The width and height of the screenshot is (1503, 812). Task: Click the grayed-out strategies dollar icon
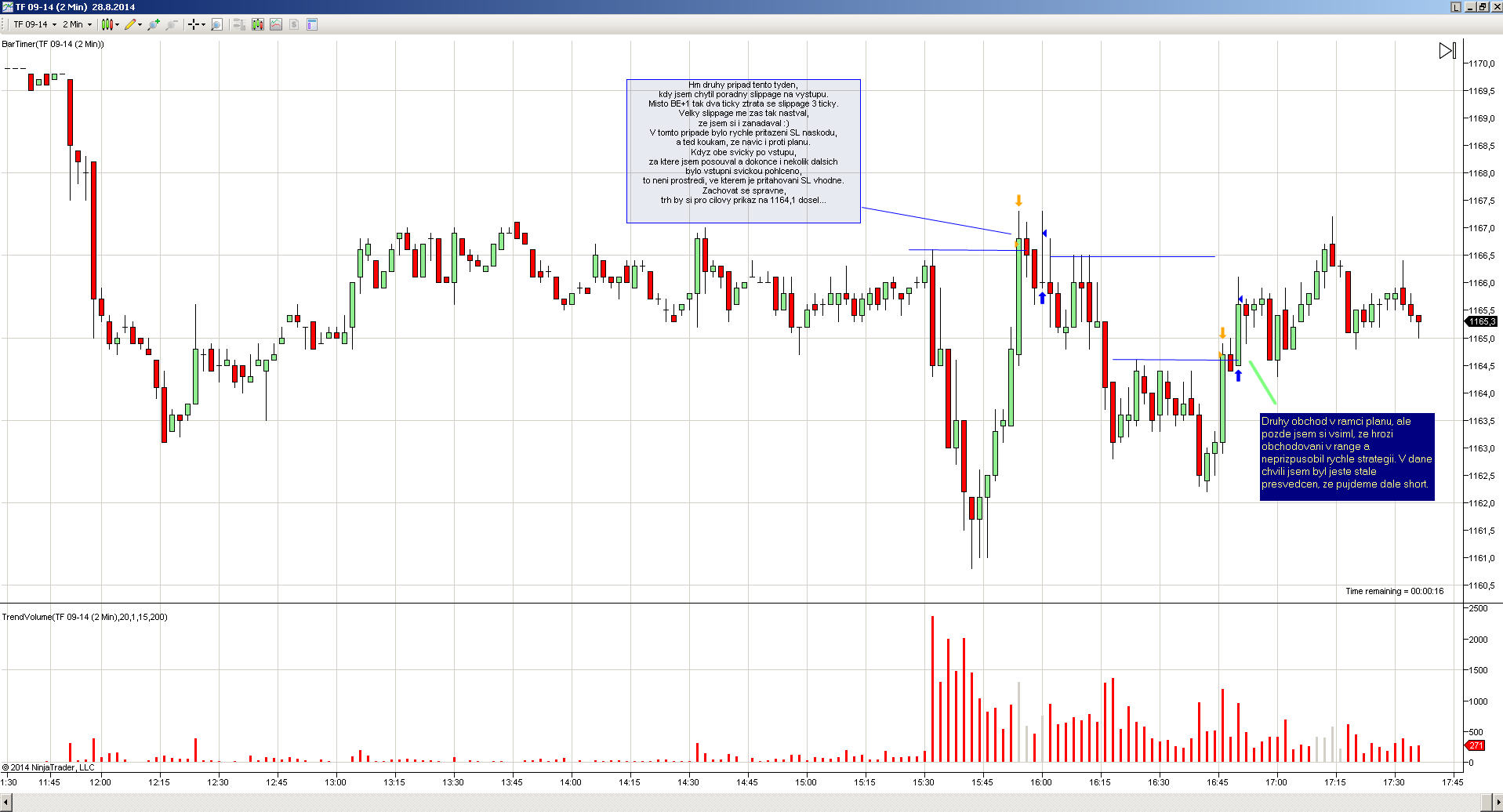(x=294, y=24)
